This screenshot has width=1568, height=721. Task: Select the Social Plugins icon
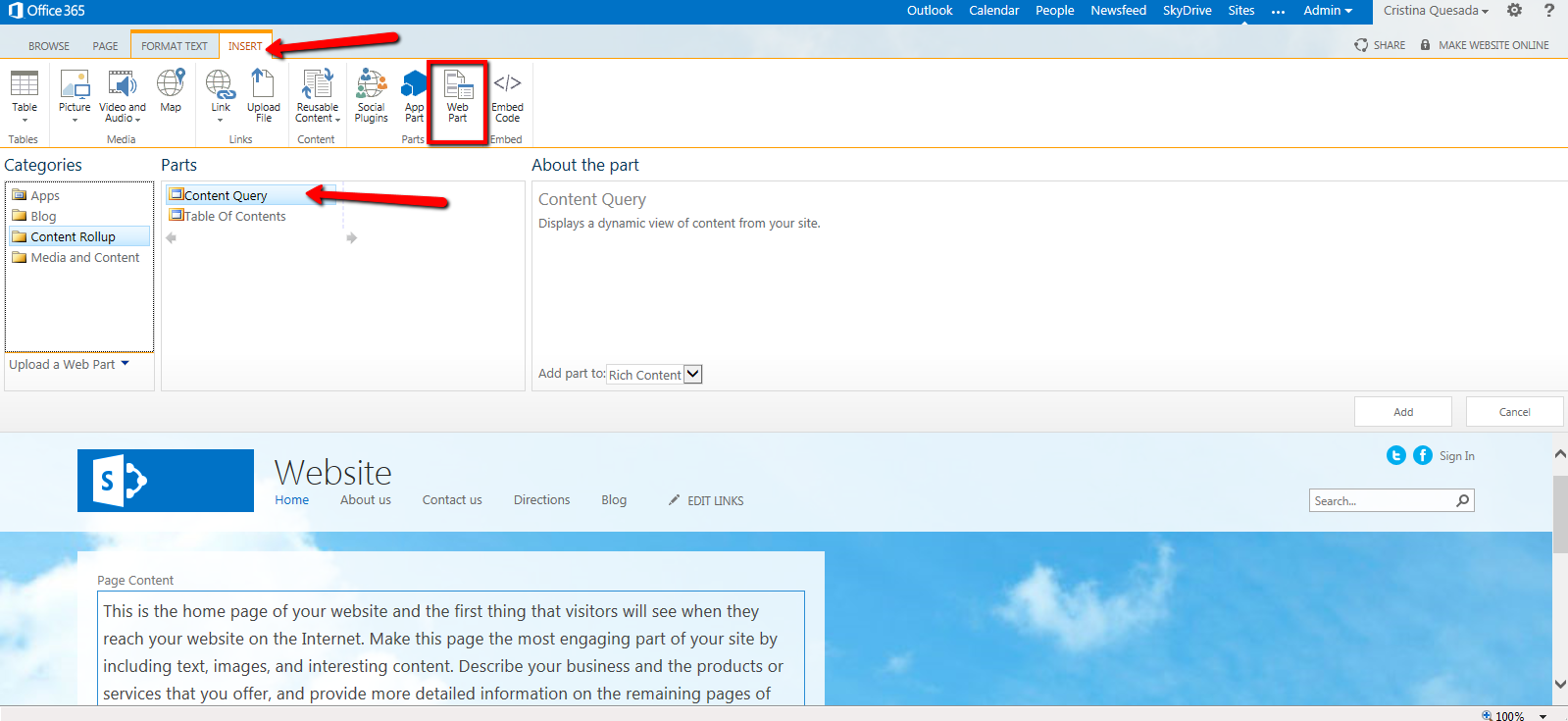click(371, 93)
